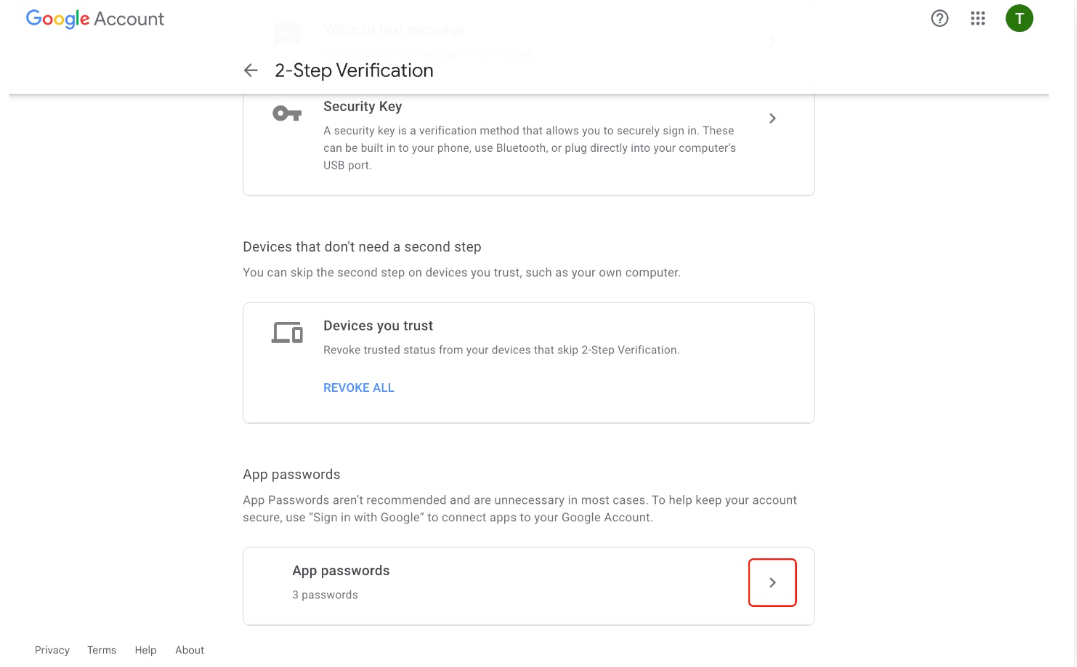Screen dimensions: 1077x667
Task: Click the Security Key description paragraph
Action: click(529, 148)
